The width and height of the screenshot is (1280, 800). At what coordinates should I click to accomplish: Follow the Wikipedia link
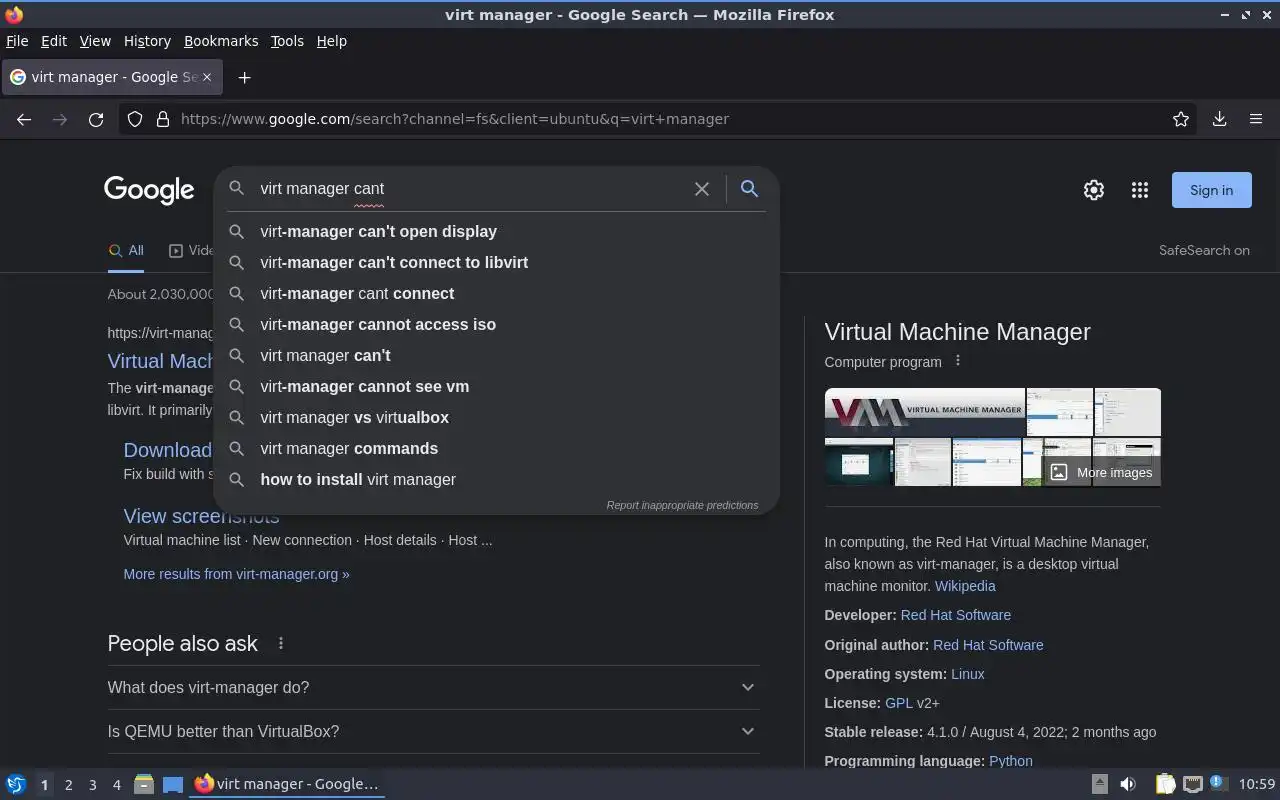pos(965,586)
